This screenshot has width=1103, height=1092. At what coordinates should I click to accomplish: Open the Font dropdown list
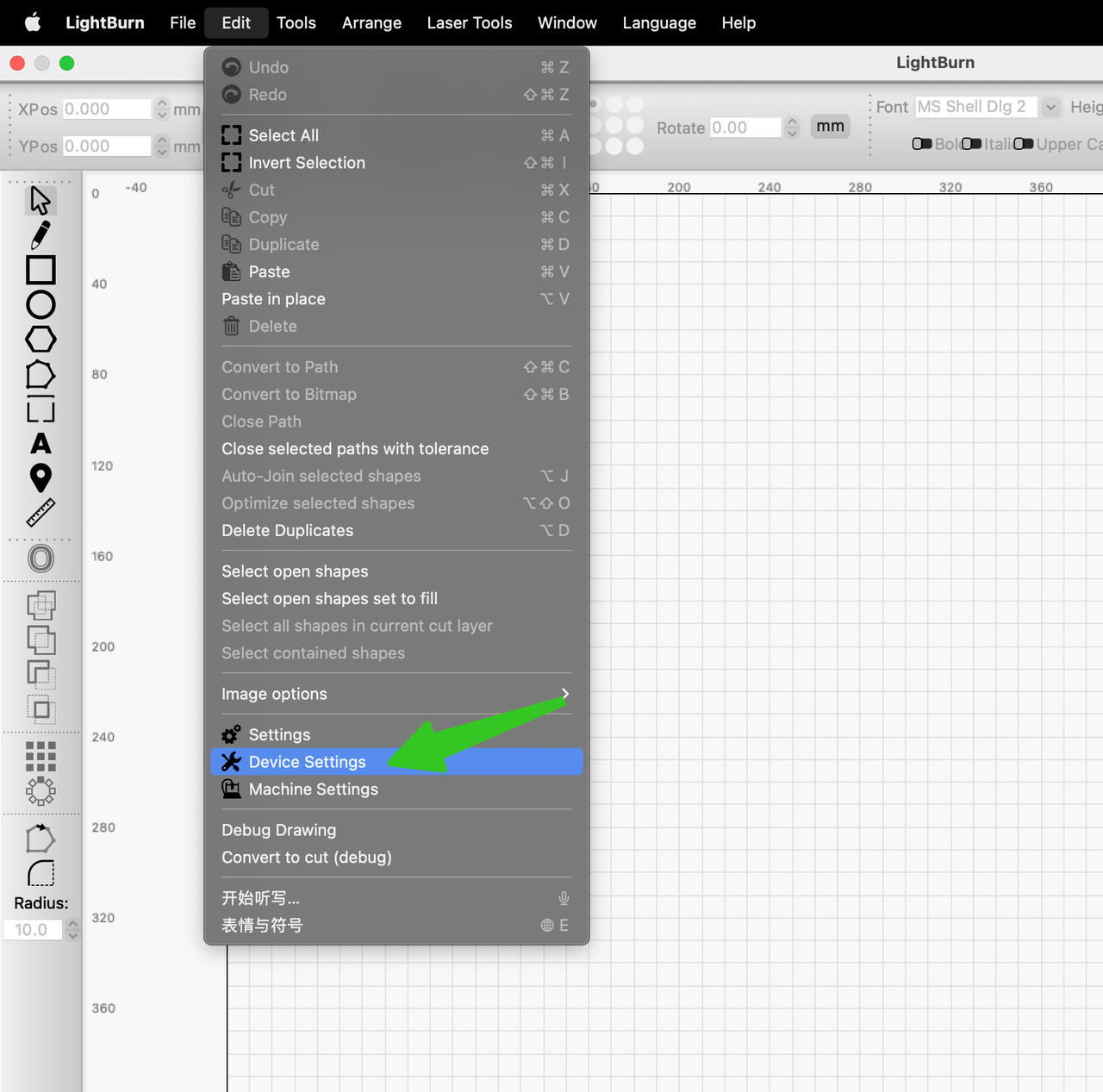point(1050,107)
